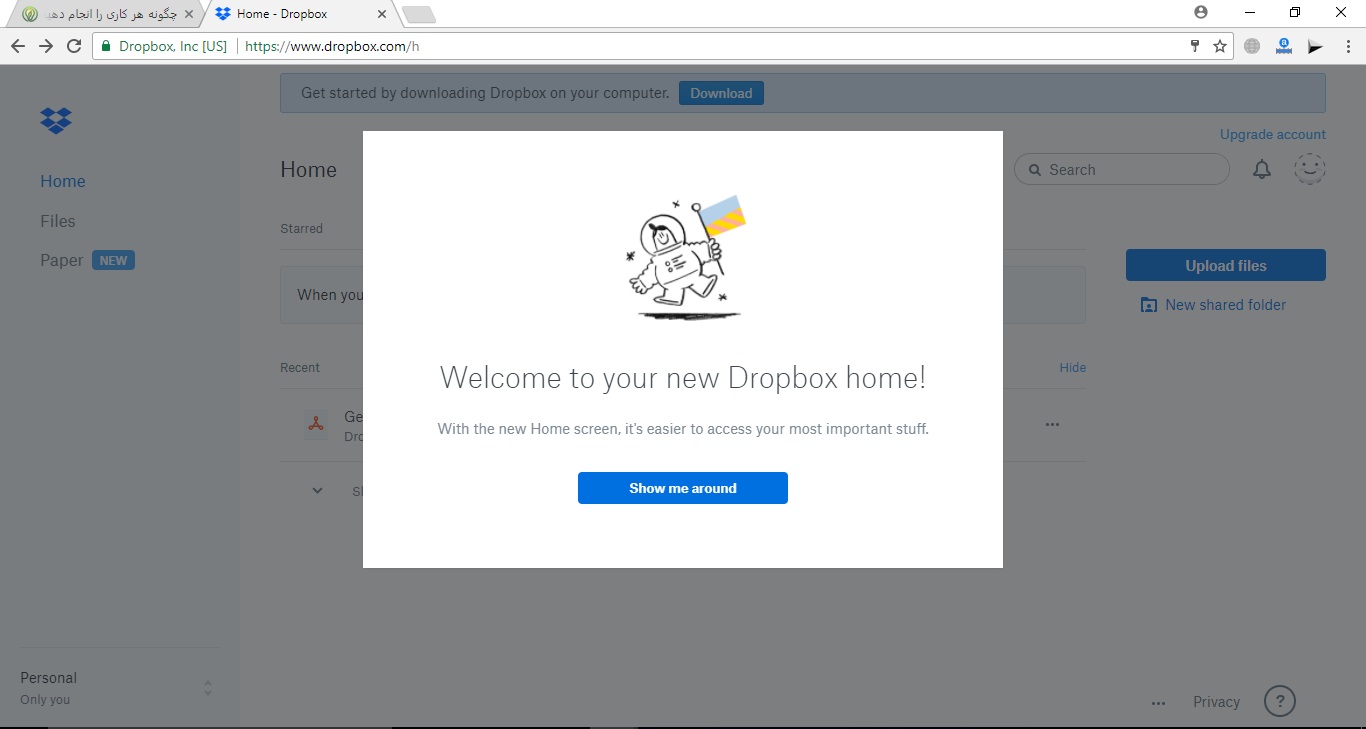Click the "Only you" text in sidebar

(x=45, y=700)
